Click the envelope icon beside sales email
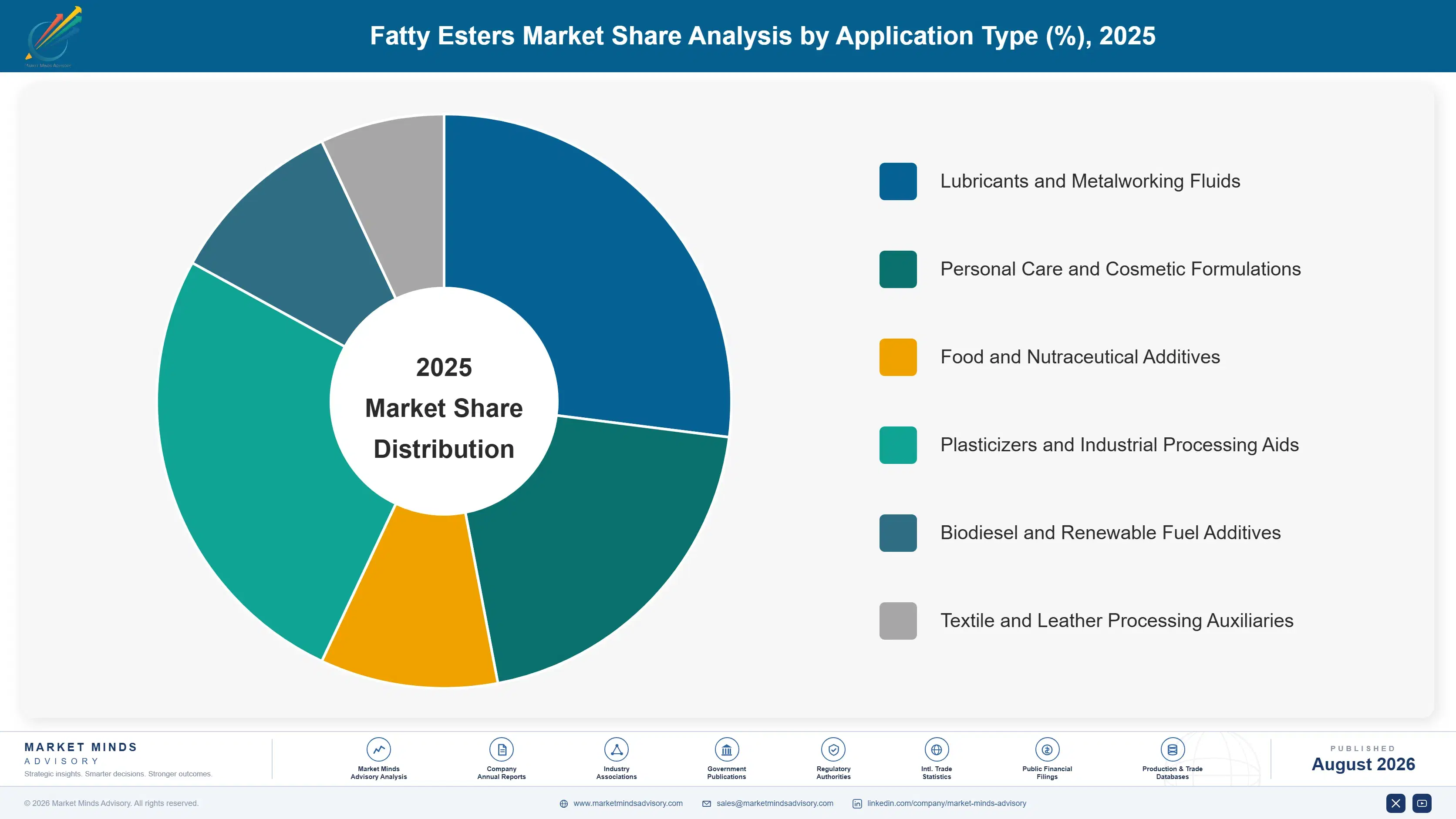 tap(707, 804)
